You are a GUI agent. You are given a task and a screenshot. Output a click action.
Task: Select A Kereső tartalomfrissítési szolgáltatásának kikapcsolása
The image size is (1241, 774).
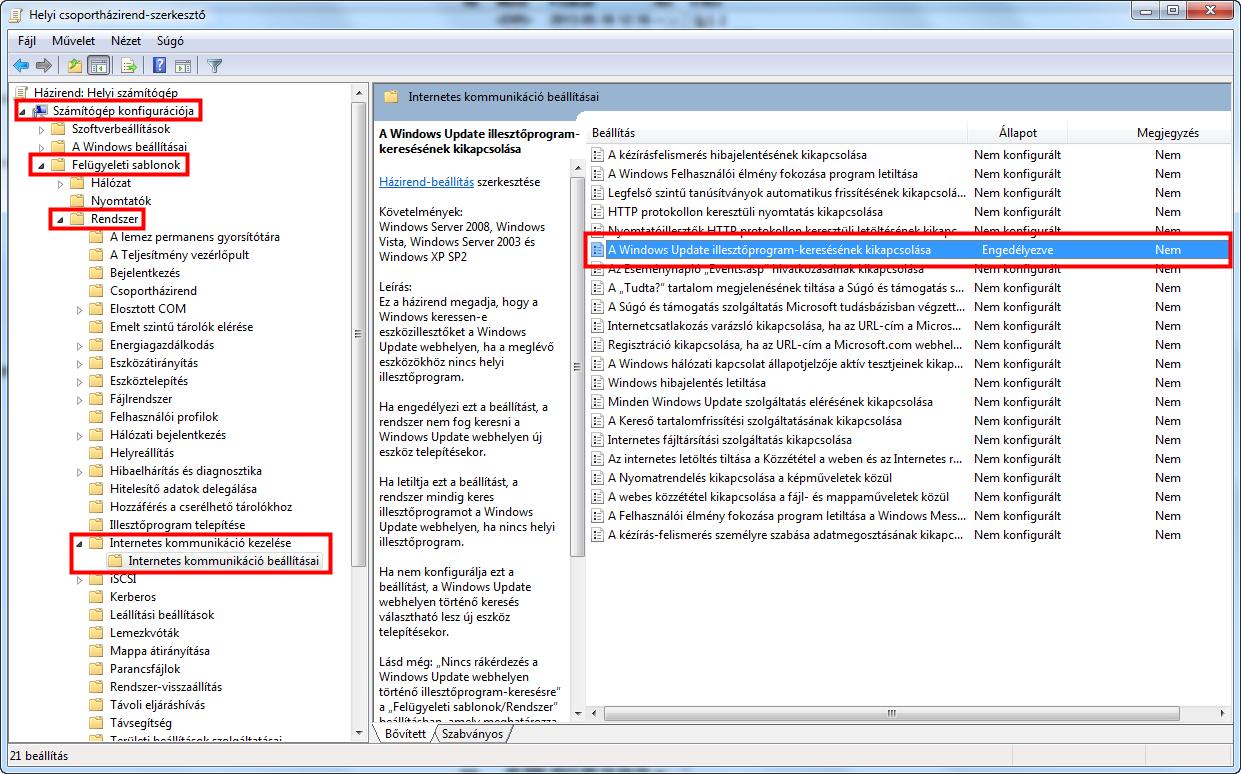755,421
